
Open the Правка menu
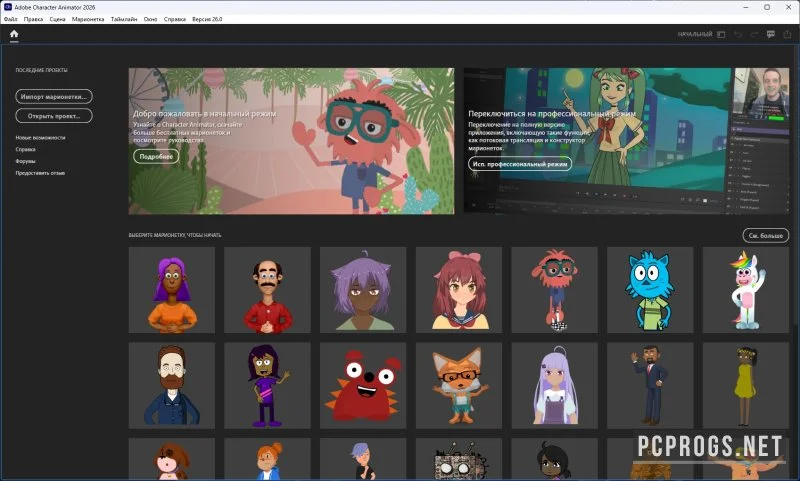[x=33, y=19]
